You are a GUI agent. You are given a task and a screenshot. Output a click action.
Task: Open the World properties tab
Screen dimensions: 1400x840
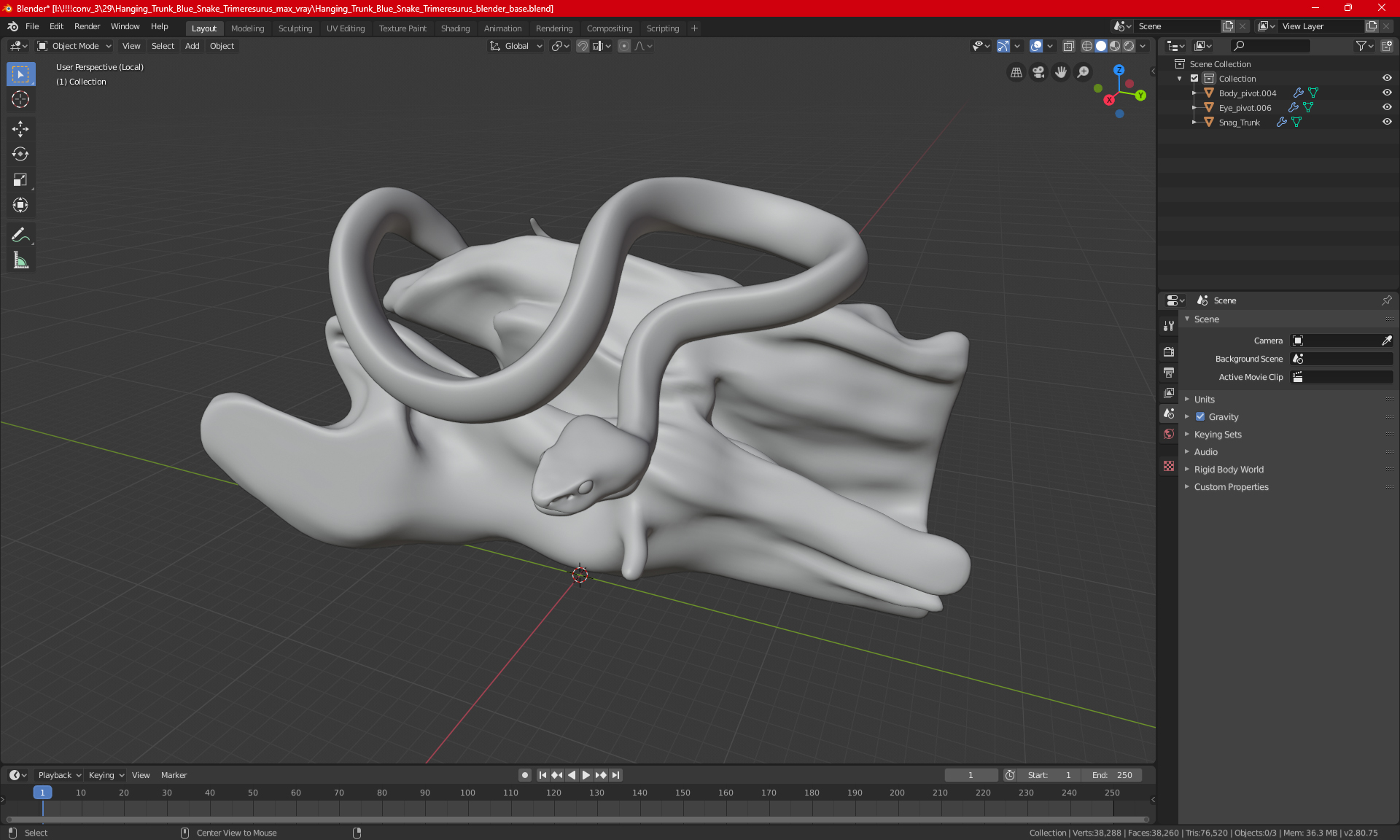1169,434
